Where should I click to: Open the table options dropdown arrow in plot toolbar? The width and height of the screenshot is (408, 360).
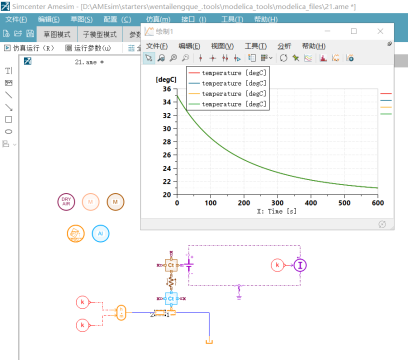[x=271, y=58]
